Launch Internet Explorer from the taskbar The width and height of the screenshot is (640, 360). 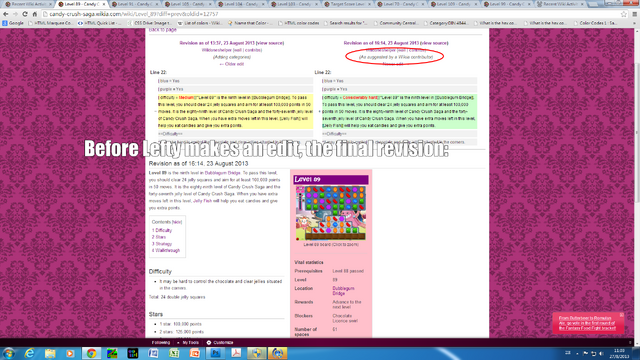(29, 353)
